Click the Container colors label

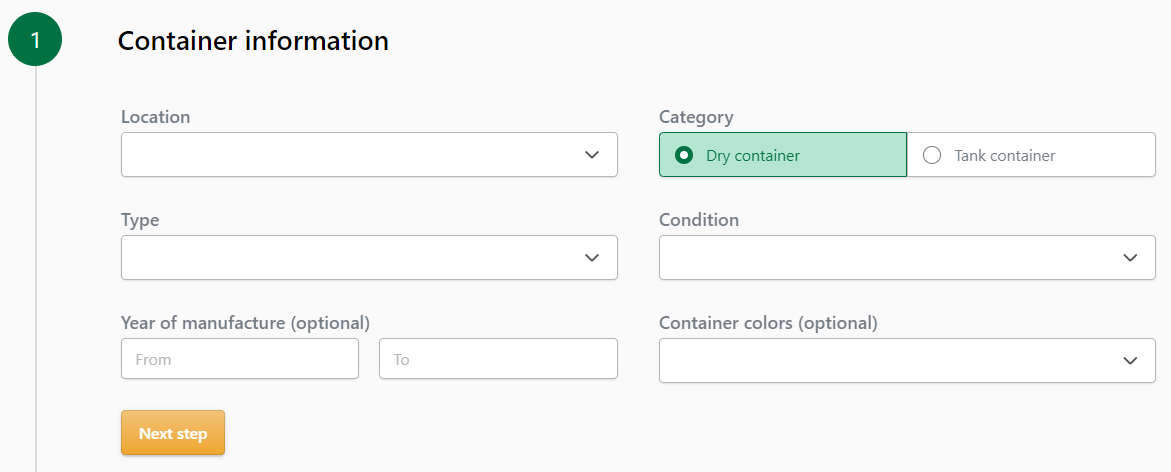click(768, 323)
